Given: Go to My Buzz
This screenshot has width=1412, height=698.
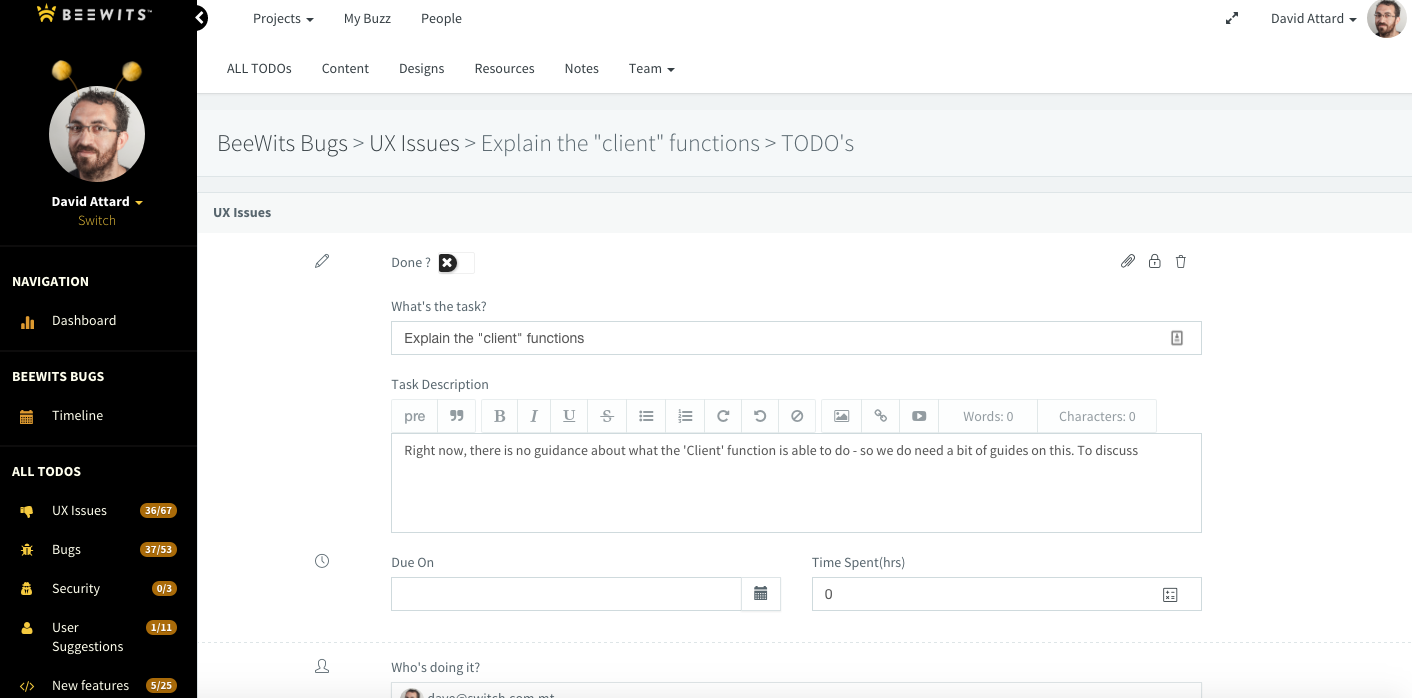Looking at the screenshot, I should 367,18.
